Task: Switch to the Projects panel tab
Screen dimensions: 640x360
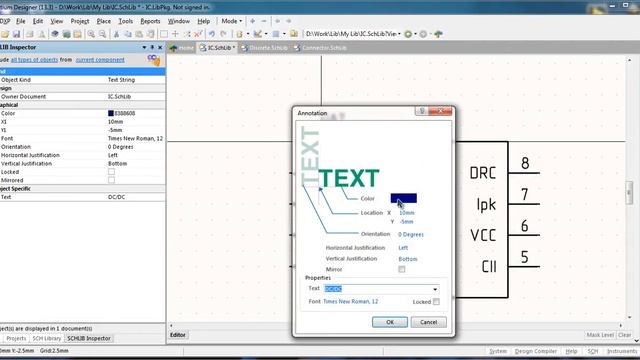Action: 16,338
